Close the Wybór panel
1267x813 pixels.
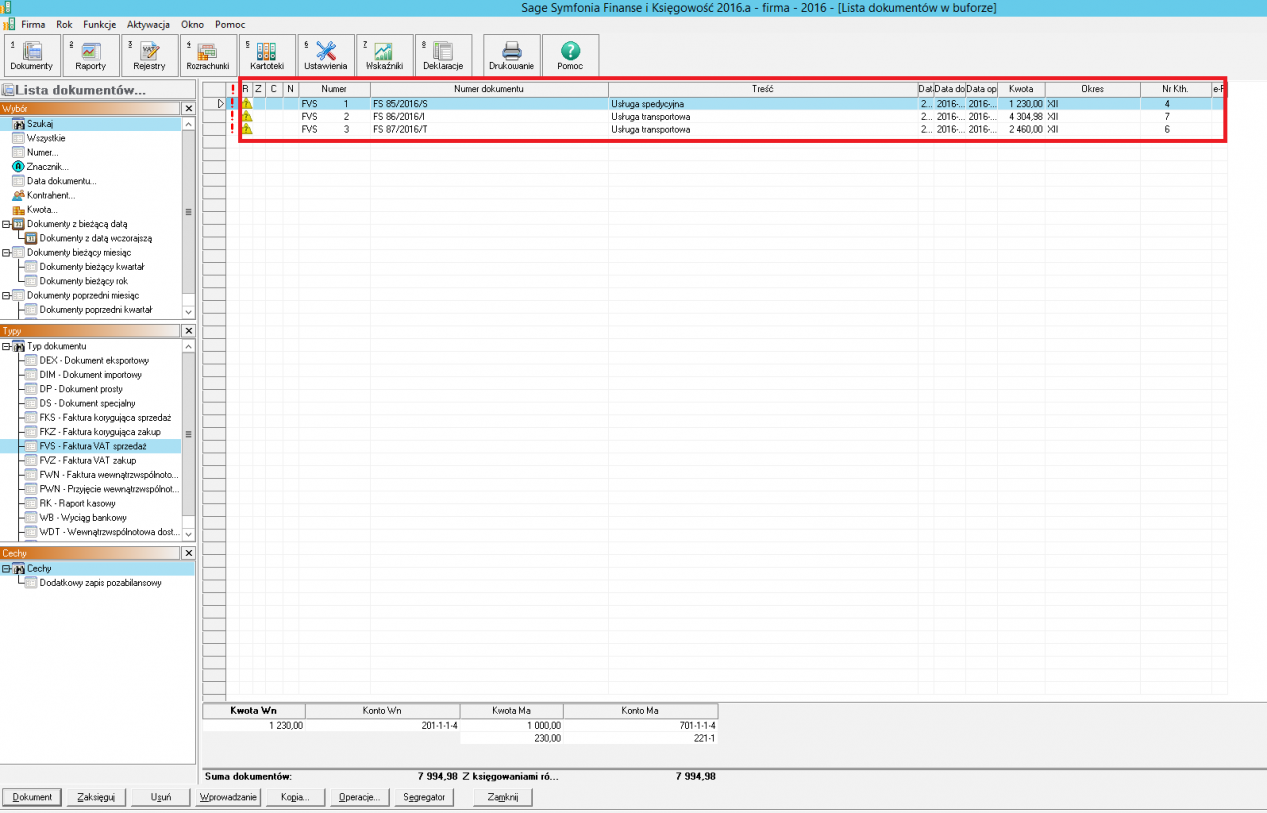coord(188,108)
